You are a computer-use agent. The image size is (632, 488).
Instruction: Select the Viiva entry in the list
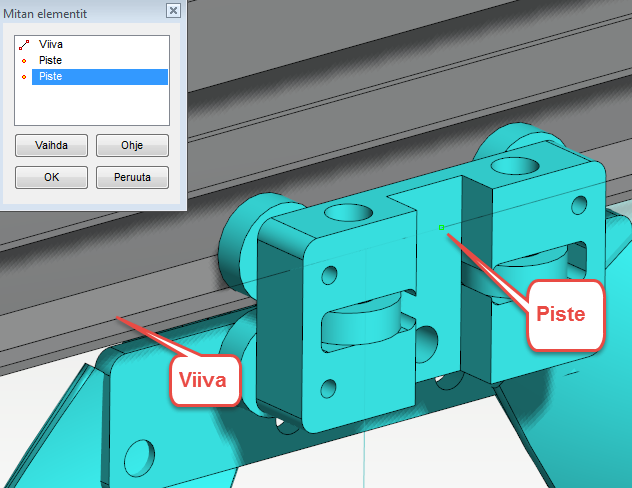52,45
